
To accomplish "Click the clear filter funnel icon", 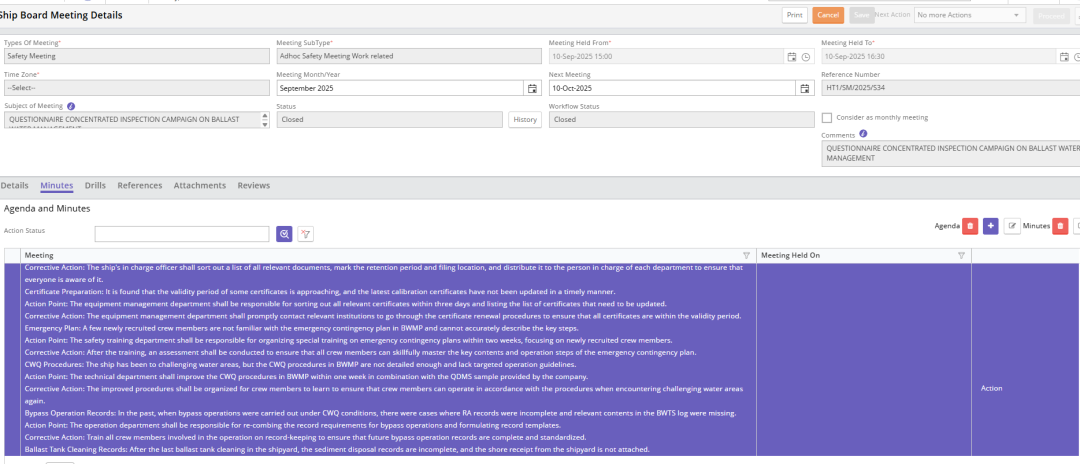I will click(306, 234).
